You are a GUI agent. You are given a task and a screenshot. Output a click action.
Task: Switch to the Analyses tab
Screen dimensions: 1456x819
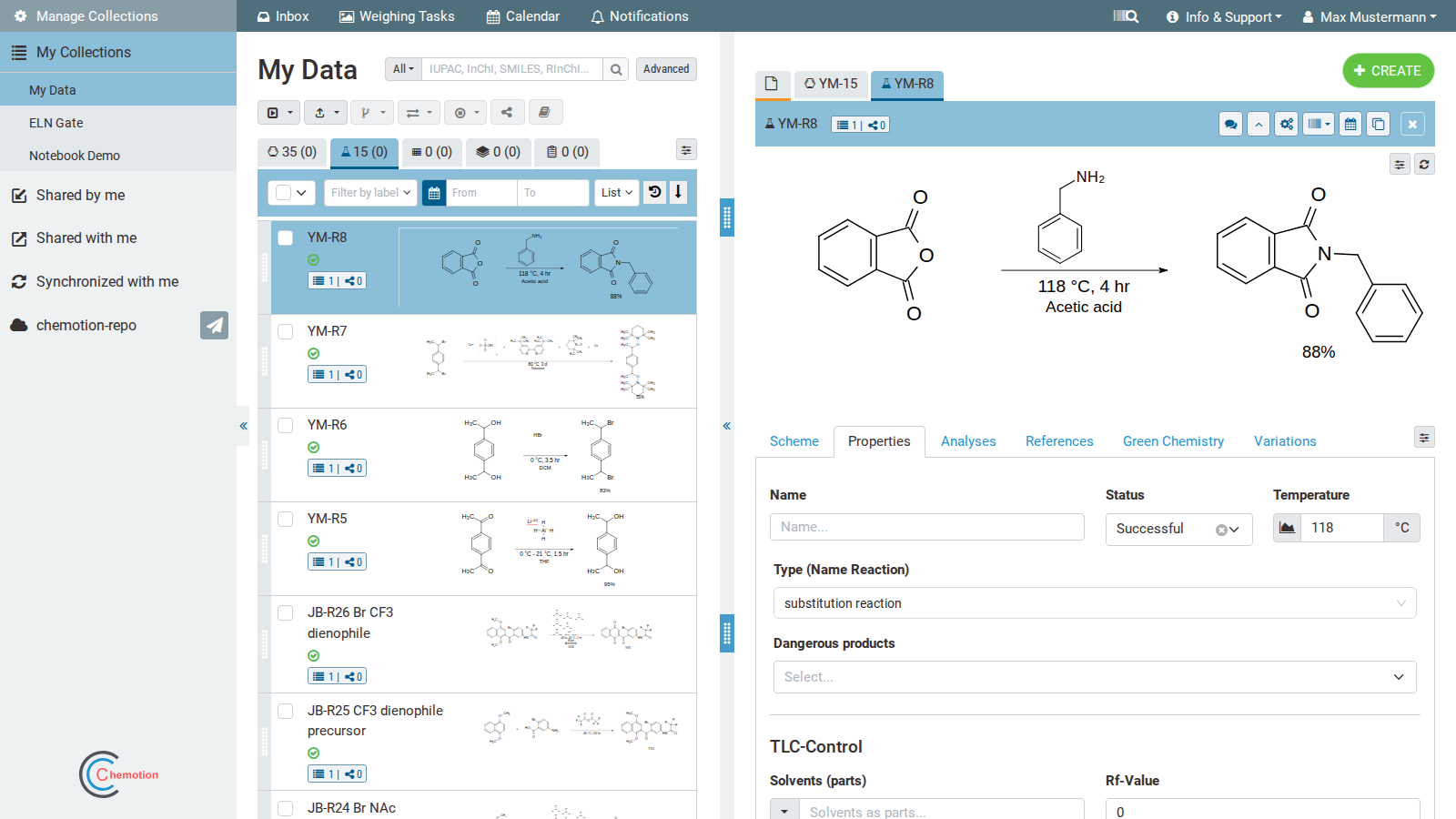(968, 441)
